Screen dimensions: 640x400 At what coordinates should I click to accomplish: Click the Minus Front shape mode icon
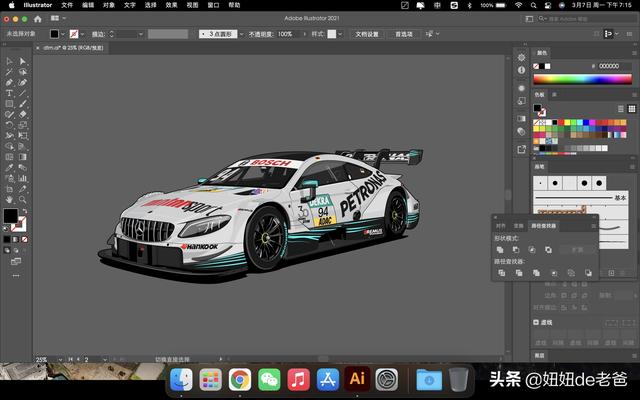[x=516, y=250]
